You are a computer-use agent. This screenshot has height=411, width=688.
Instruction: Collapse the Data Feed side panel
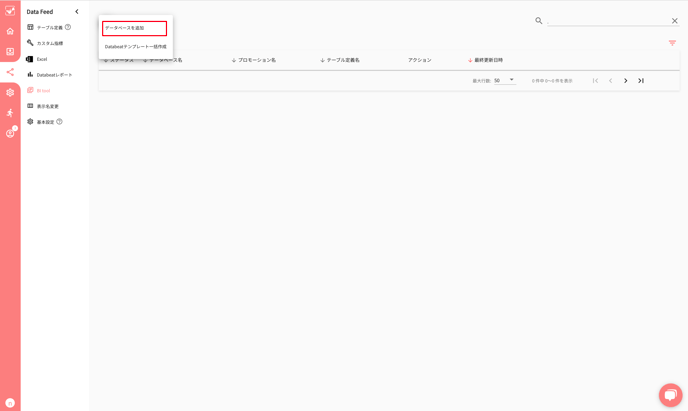(x=77, y=12)
